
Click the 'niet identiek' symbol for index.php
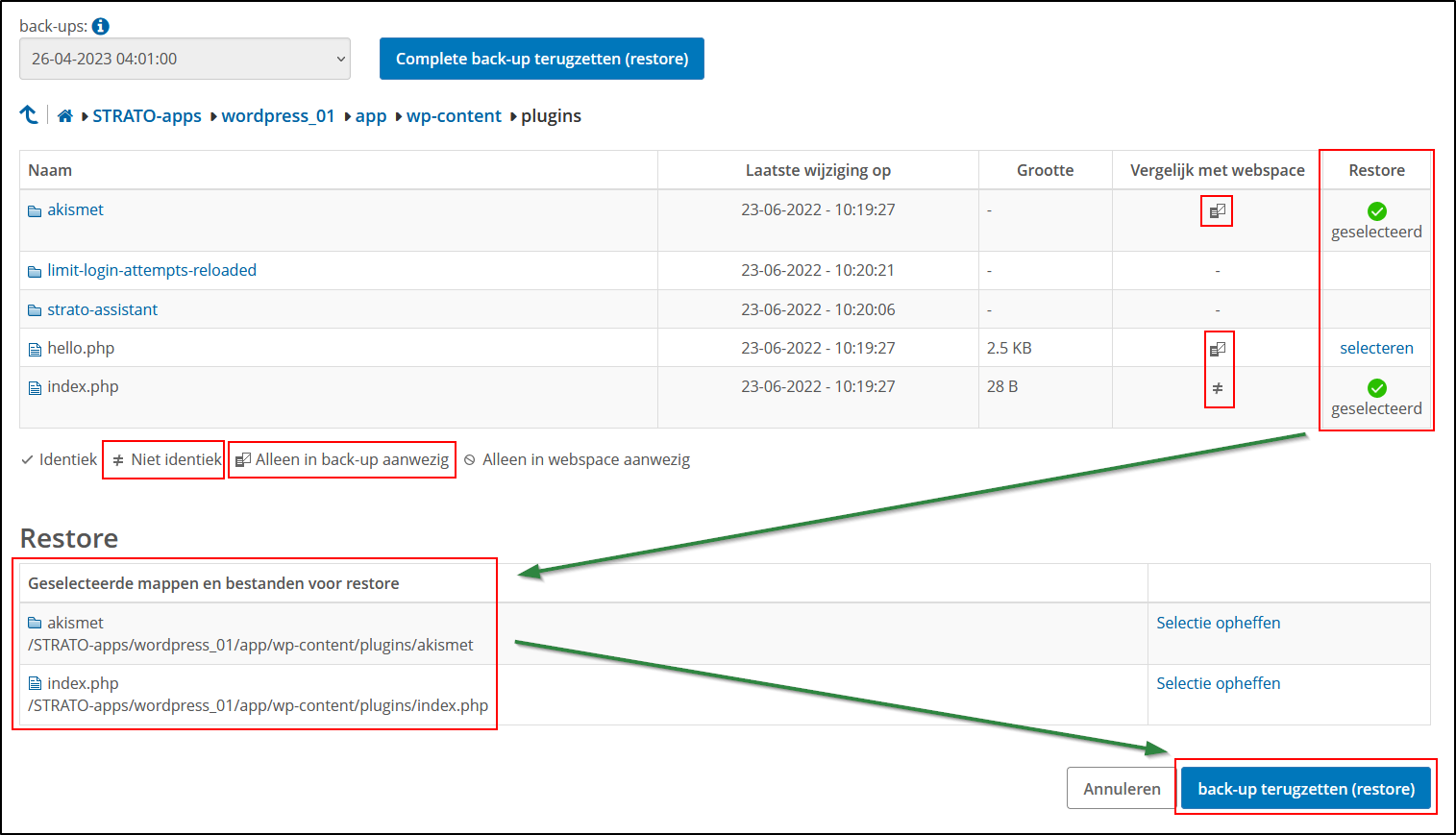(1218, 386)
